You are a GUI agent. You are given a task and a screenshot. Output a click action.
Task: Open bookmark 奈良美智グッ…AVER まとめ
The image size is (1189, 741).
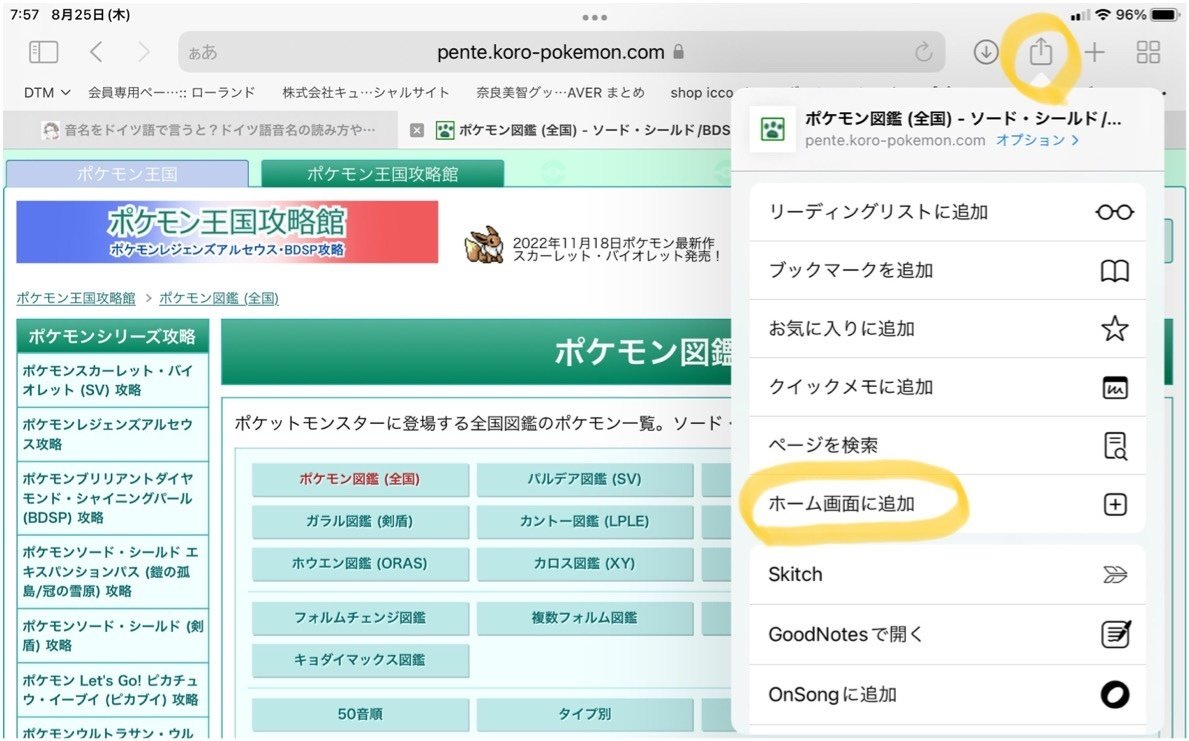click(560, 93)
